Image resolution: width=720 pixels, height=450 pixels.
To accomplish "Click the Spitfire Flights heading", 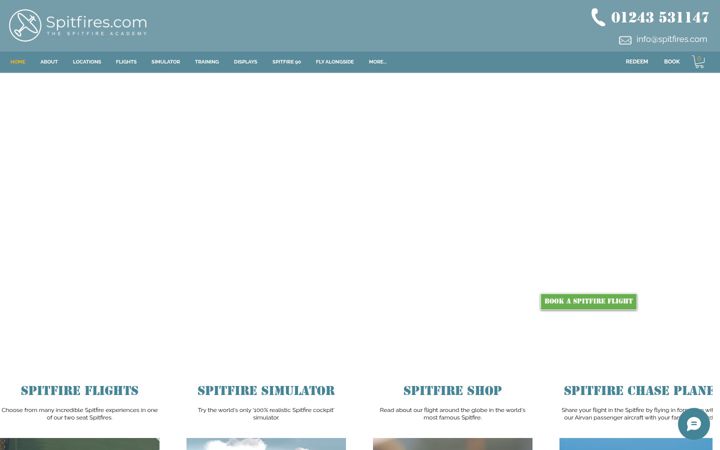I will [x=79, y=391].
